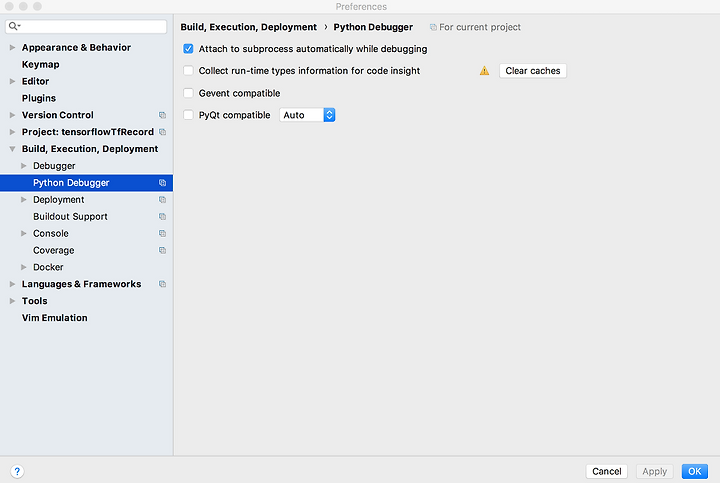Uncheck Attach to subprocess automatically while debugging
Screen dimensions: 720x483
click(x=188, y=49)
